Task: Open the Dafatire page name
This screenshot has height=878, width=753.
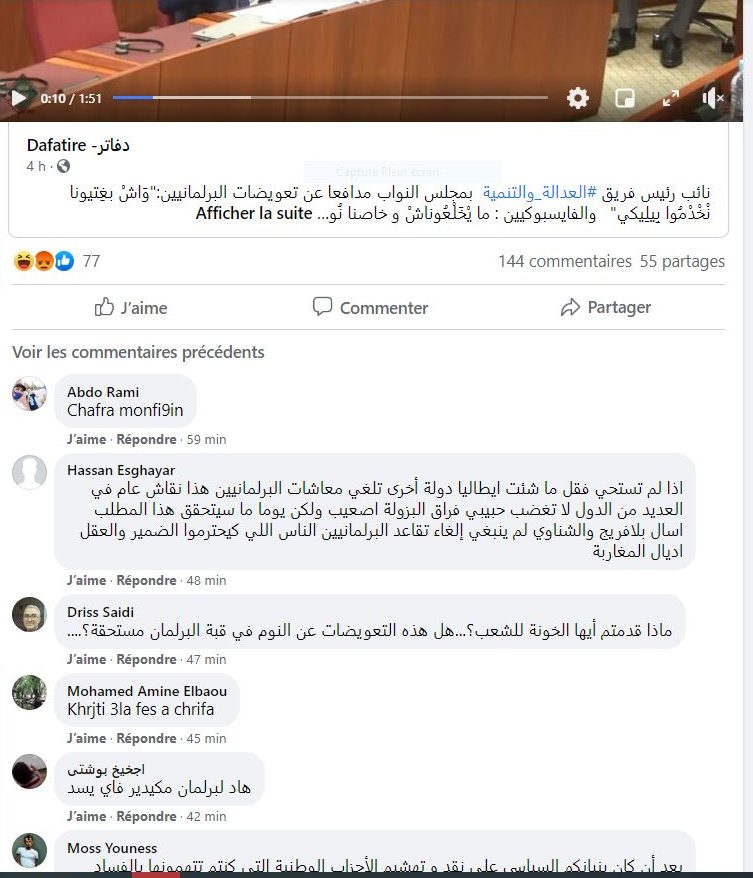Action: pyautogui.click(x=78, y=146)
